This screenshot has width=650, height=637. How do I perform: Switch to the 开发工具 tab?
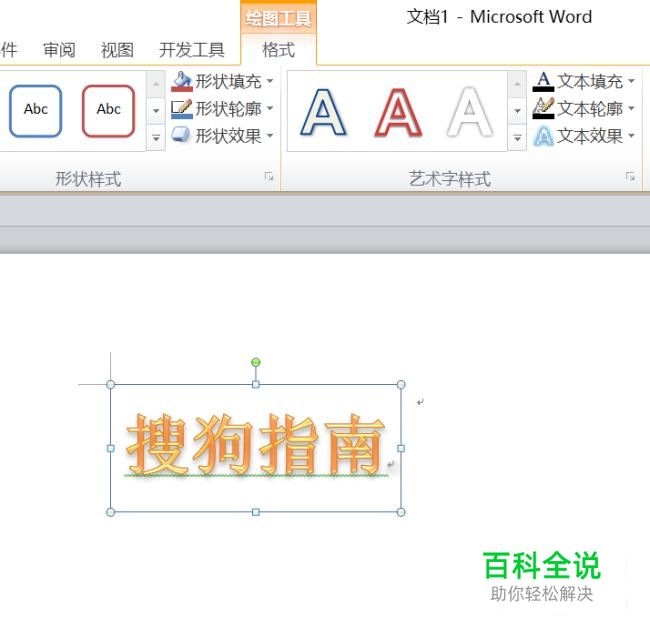pos(192,50)
